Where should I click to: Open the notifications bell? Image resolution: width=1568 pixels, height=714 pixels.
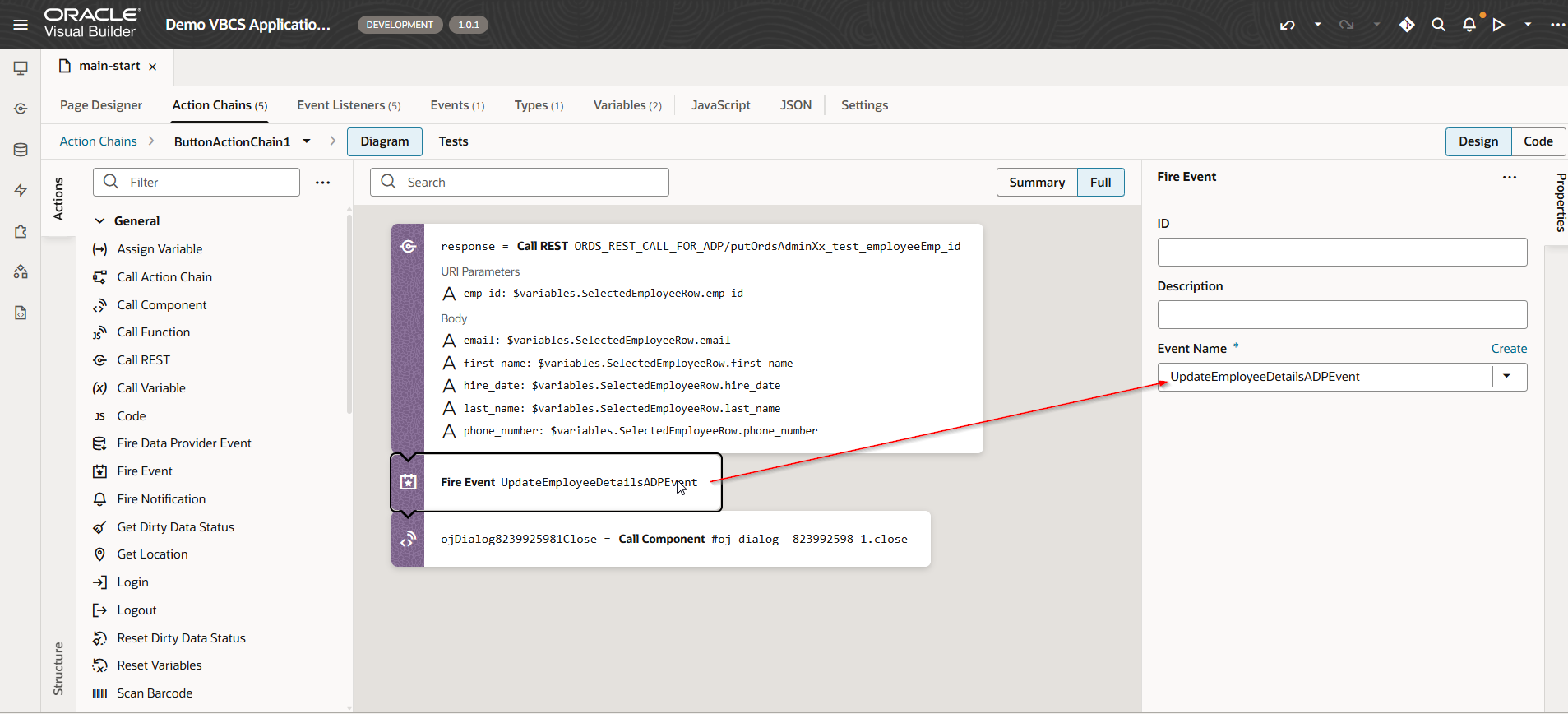click(x=1469, y=25)
